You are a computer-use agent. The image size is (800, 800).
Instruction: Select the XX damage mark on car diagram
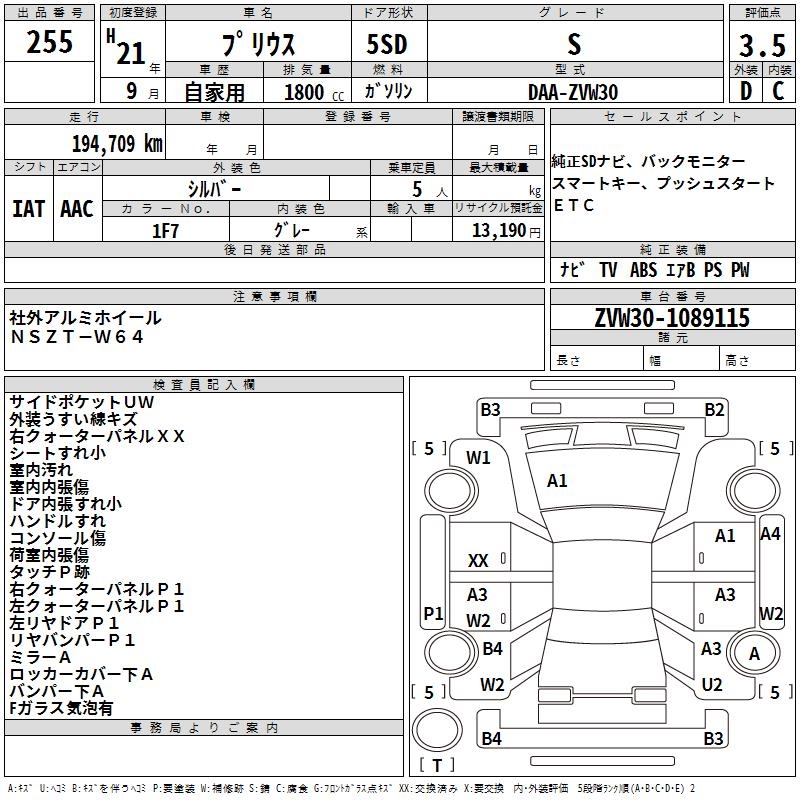tap(478, 562)
